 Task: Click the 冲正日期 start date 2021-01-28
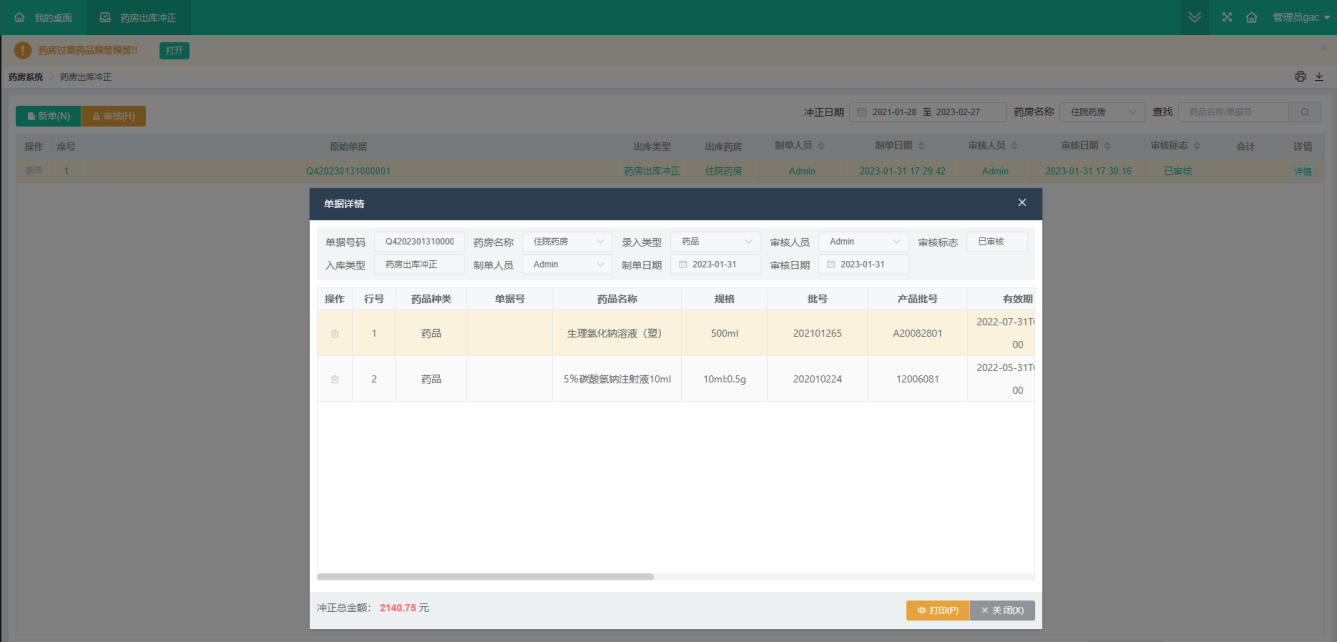(x=894, y=112)
